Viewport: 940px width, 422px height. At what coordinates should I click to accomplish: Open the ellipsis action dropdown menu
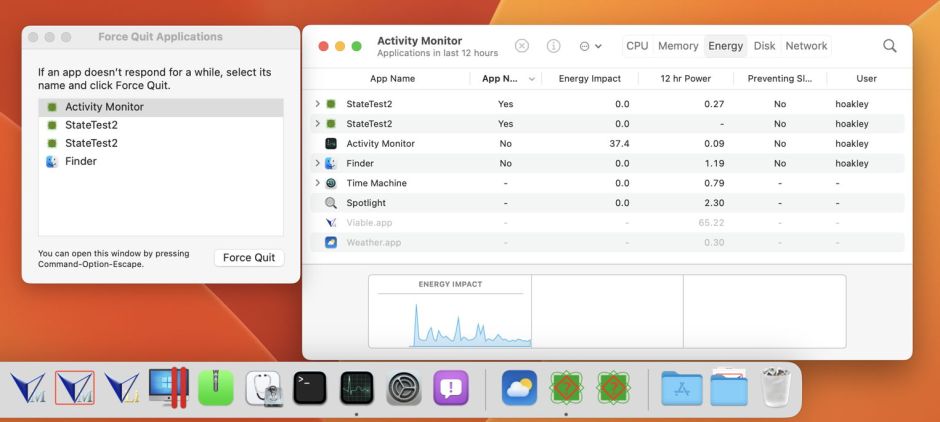click(x=590, y=46)
